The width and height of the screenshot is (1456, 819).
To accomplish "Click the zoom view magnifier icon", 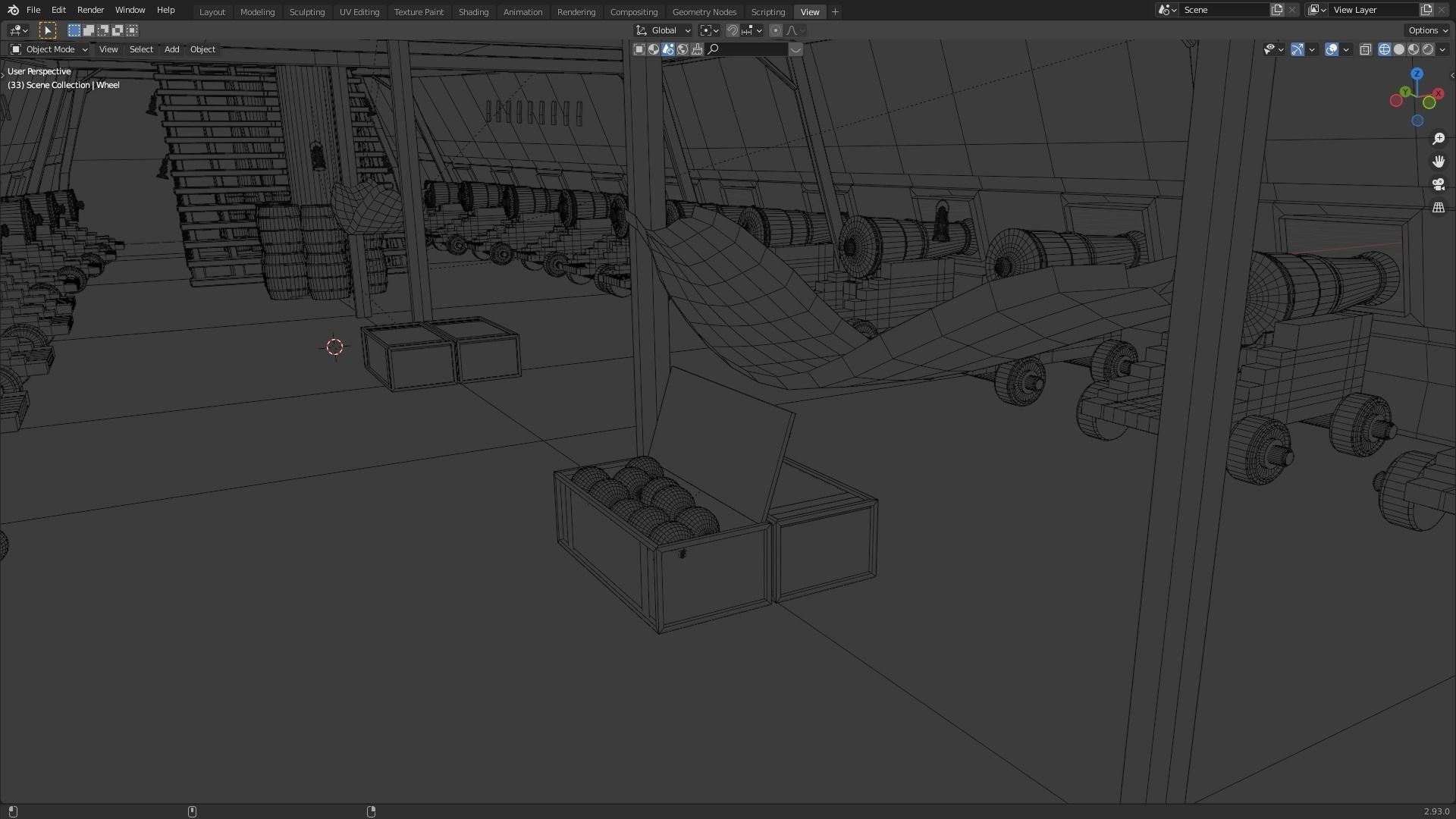I will click(1438, 139).
